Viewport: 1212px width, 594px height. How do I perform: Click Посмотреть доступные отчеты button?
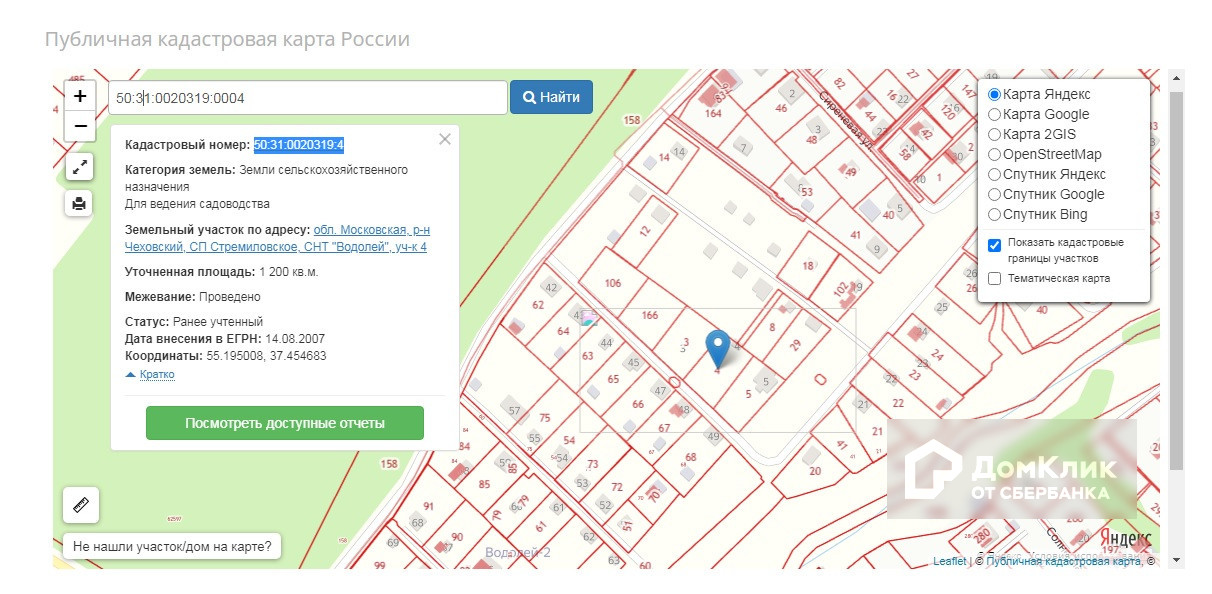click(285, 423)
